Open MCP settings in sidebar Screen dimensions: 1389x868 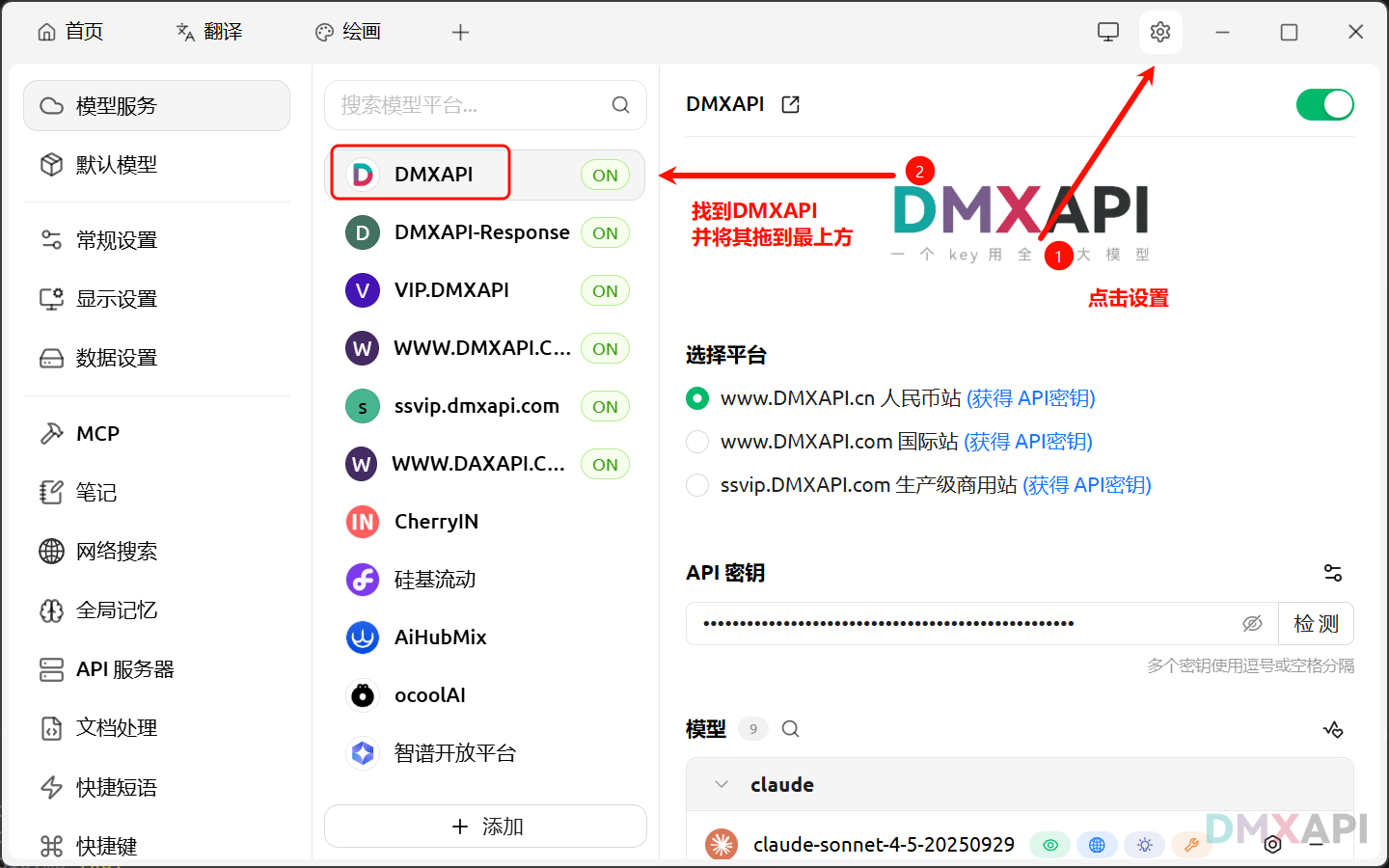(x=97, y=434)
